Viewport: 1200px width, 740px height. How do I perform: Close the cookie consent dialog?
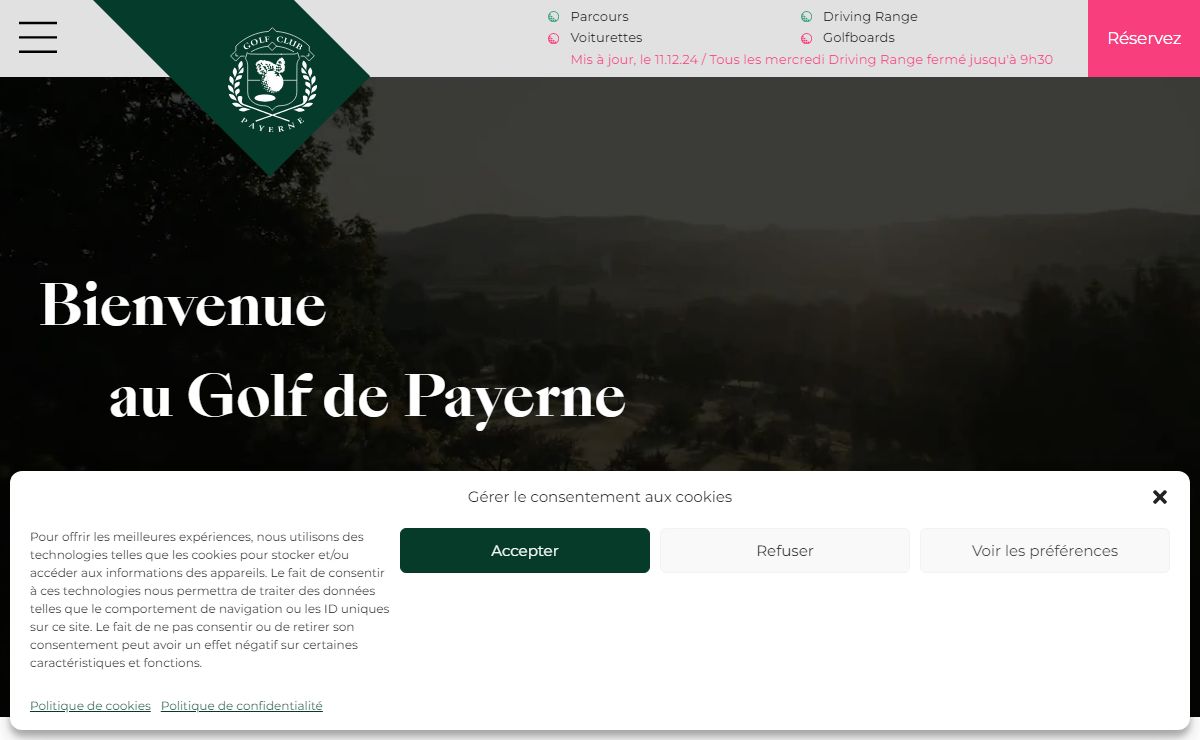coord(1160,497)
